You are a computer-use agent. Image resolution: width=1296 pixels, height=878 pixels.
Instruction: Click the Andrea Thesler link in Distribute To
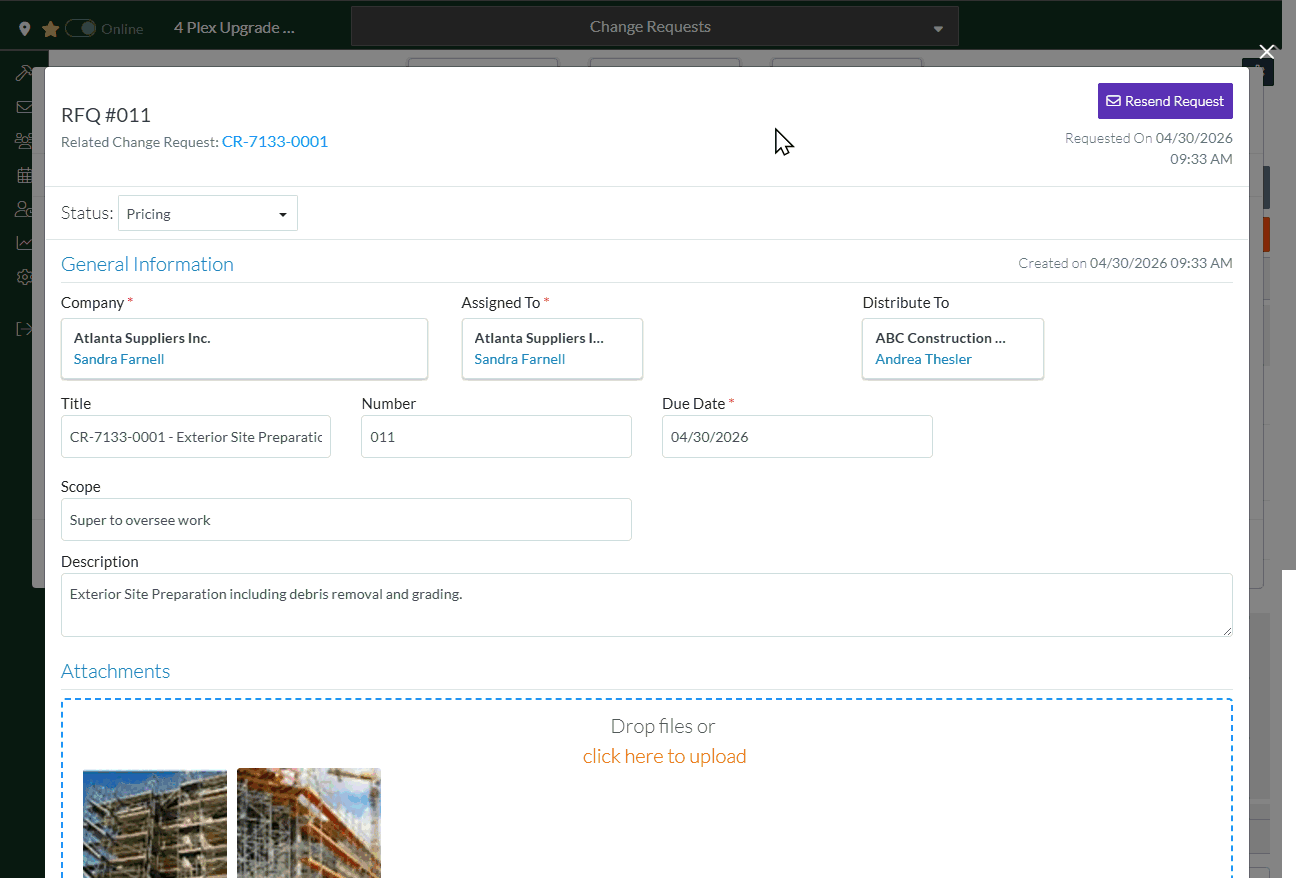[923, 359]
